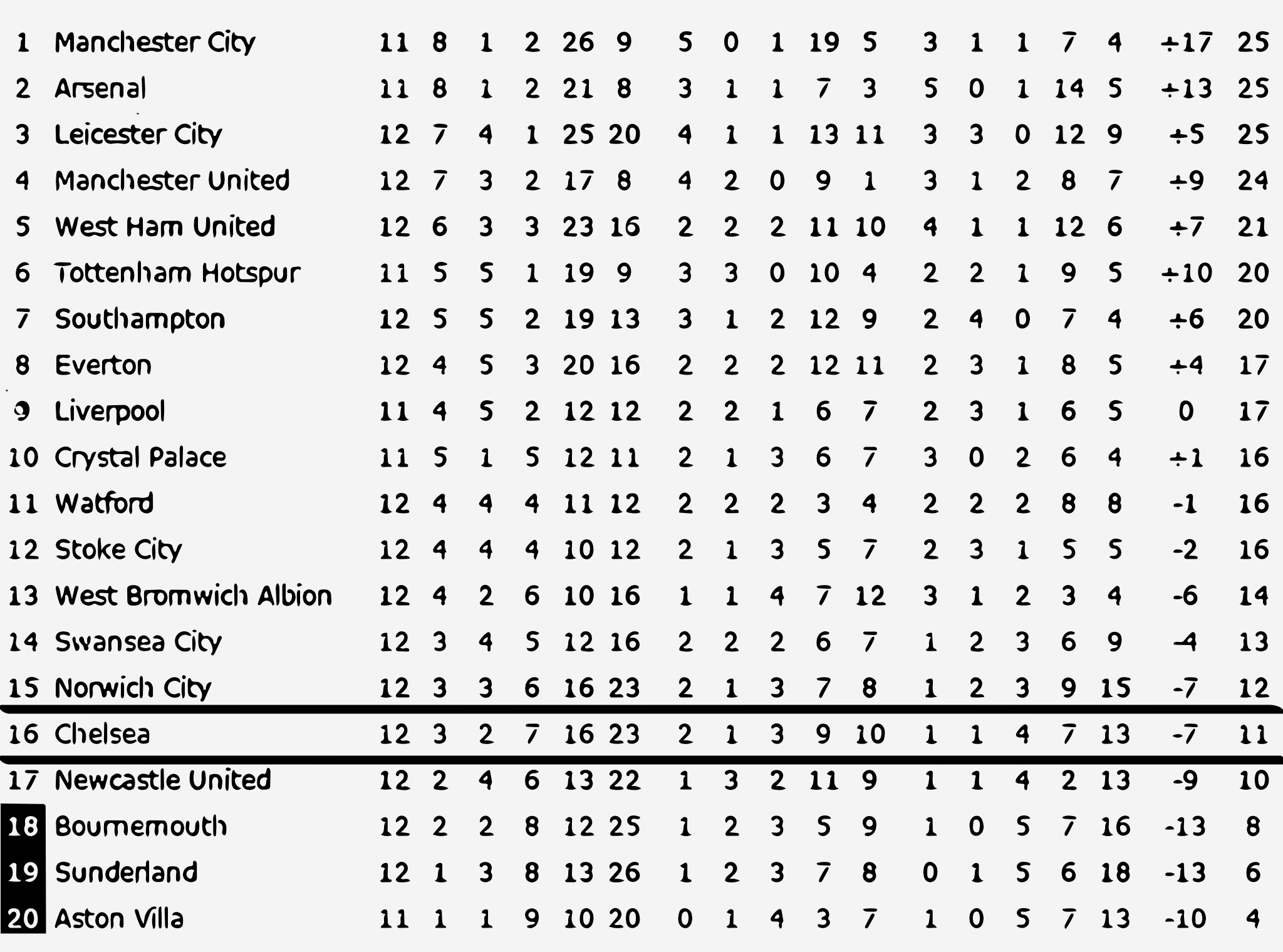Select the Arsenal team row label
The image size is (1283, 952).
click(100, 88)
